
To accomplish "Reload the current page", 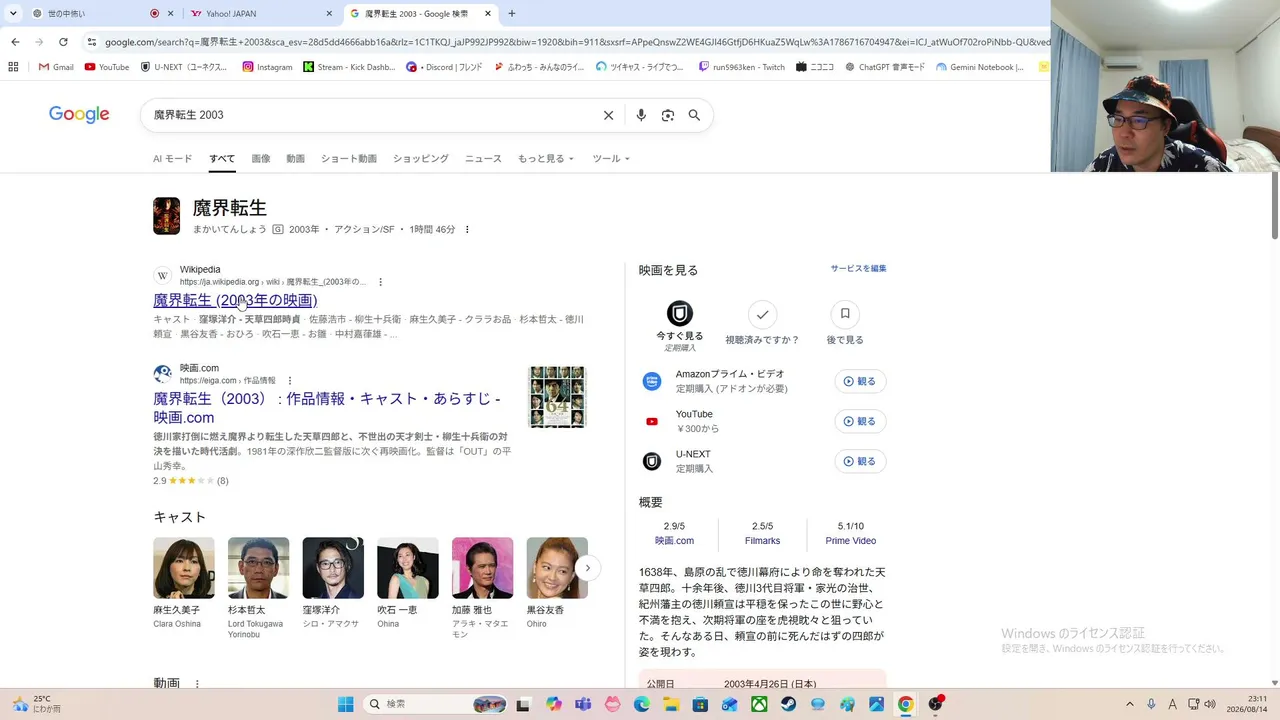I will (x=63, y=42).
